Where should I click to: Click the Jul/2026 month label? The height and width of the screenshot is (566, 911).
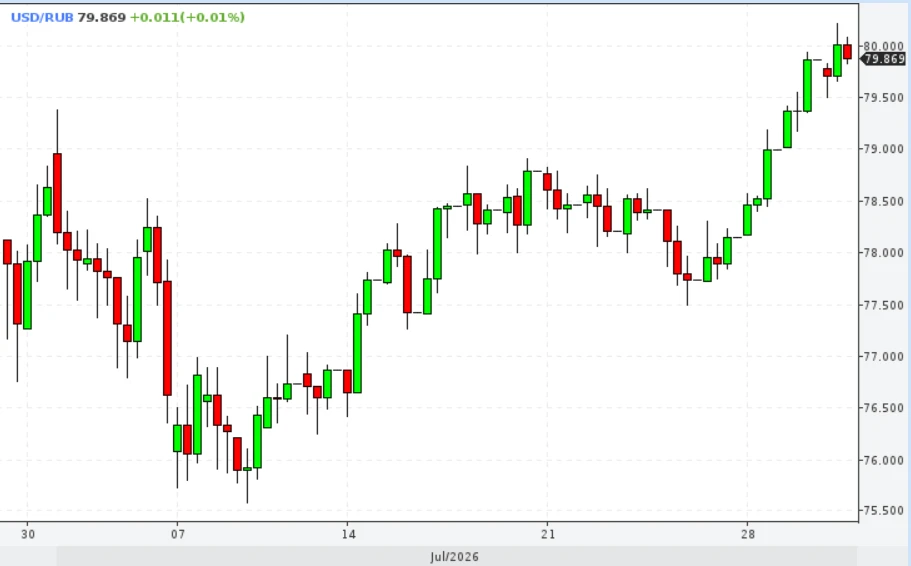tap(455, 557)
